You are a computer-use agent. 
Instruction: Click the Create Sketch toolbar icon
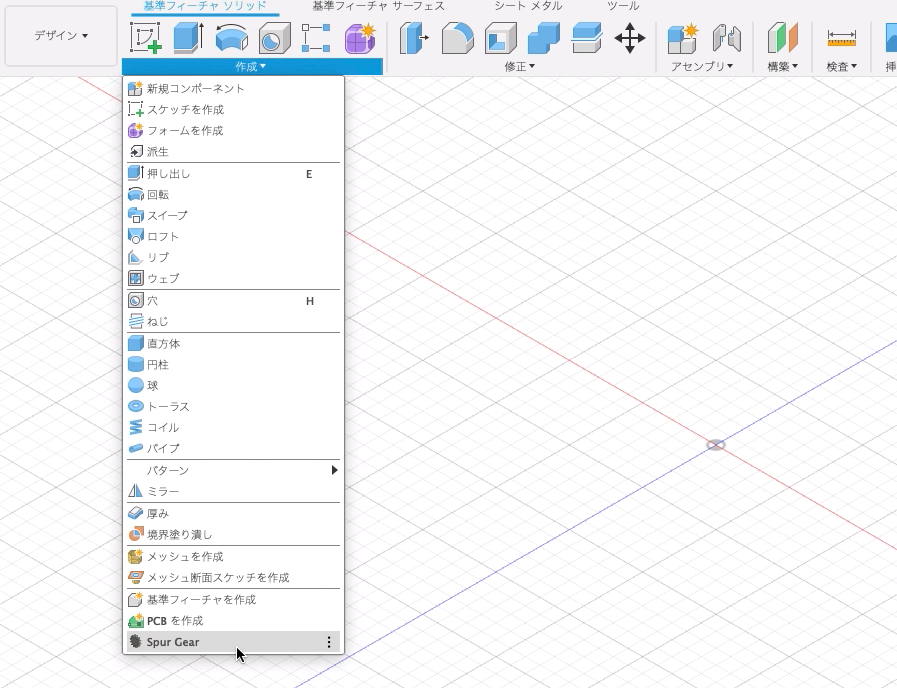[145, 38]
